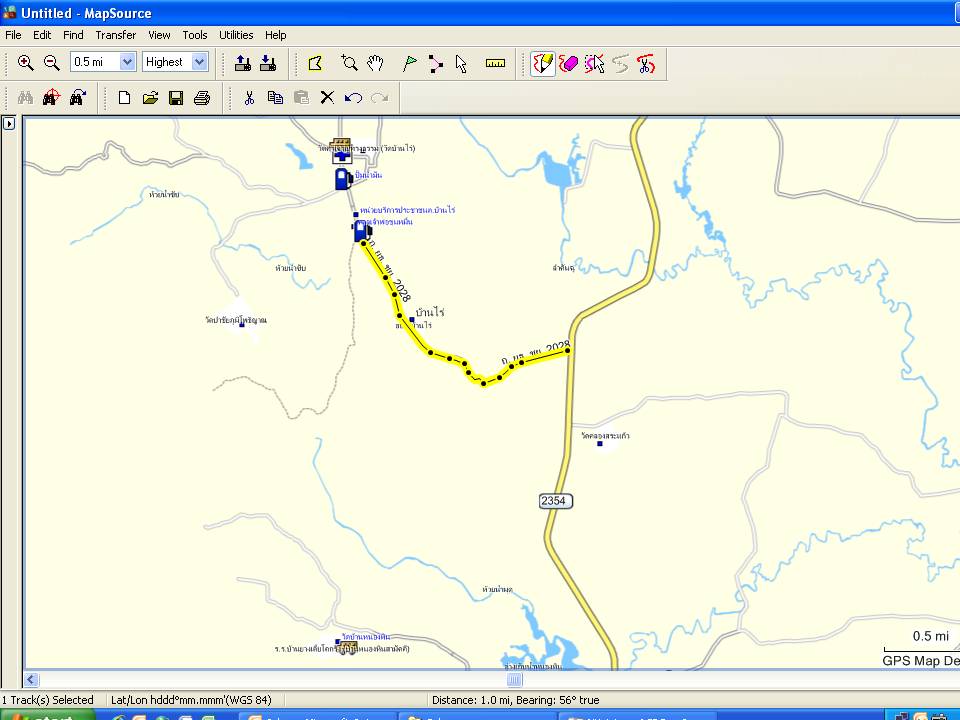Expand the collapsed left side panel arrow
960x720 pixels.
(x=9, y=124)
